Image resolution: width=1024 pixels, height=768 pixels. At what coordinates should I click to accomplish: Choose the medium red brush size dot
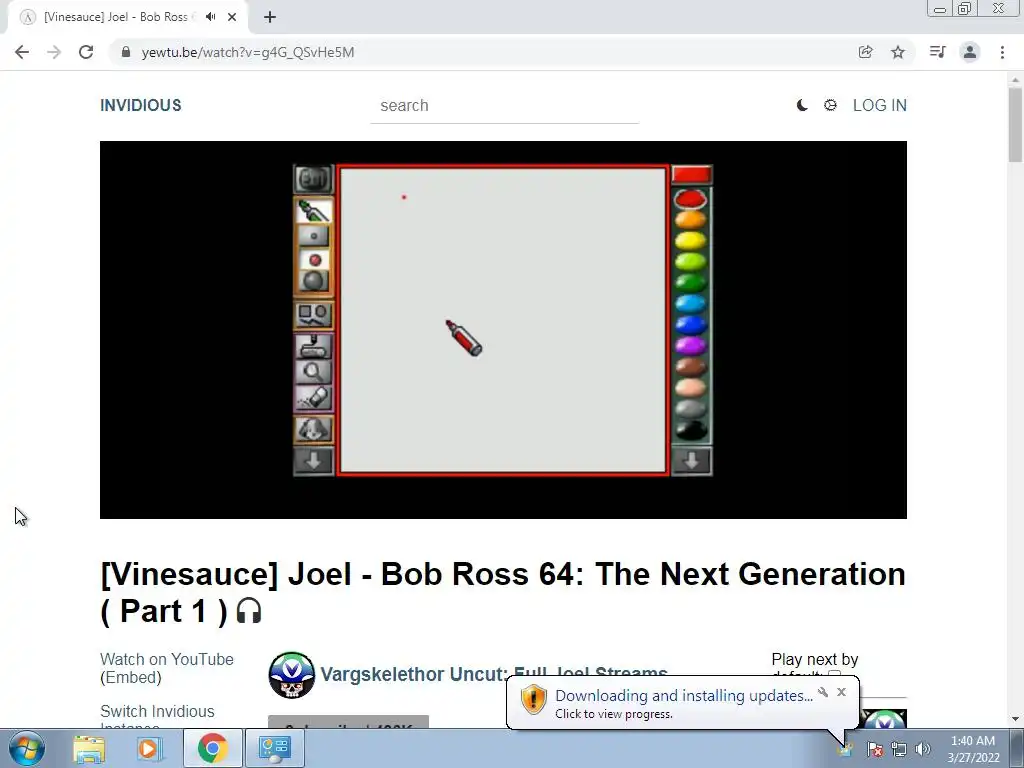pyautogui.click(x=315, y=260)
